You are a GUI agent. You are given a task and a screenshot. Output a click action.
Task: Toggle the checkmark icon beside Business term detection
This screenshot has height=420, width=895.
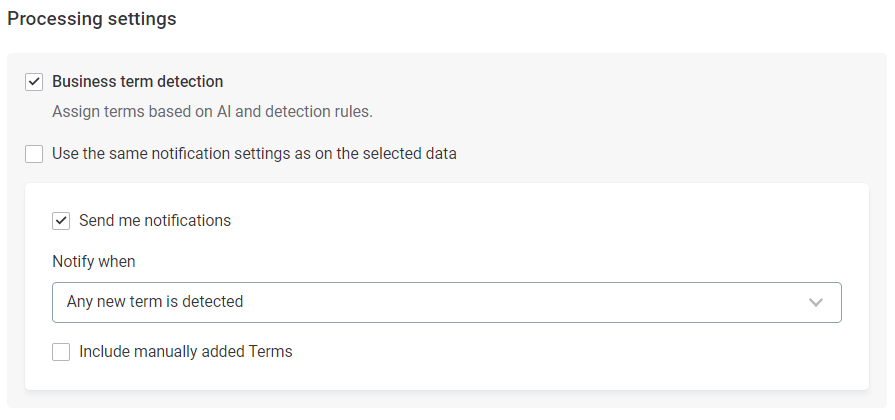34,82
